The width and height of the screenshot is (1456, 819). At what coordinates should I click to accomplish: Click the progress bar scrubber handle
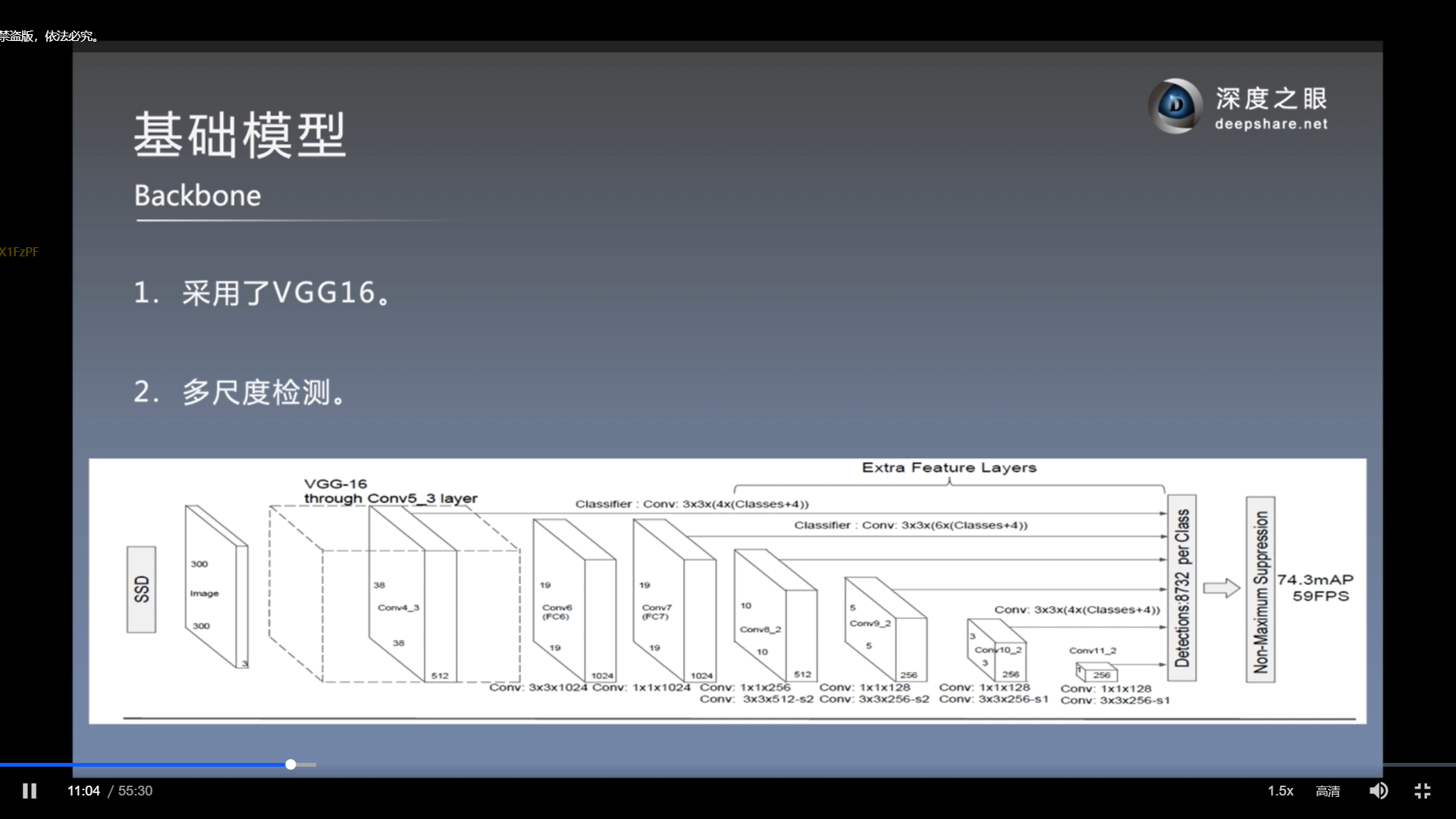pyautogui.click(x=290, y=764)
